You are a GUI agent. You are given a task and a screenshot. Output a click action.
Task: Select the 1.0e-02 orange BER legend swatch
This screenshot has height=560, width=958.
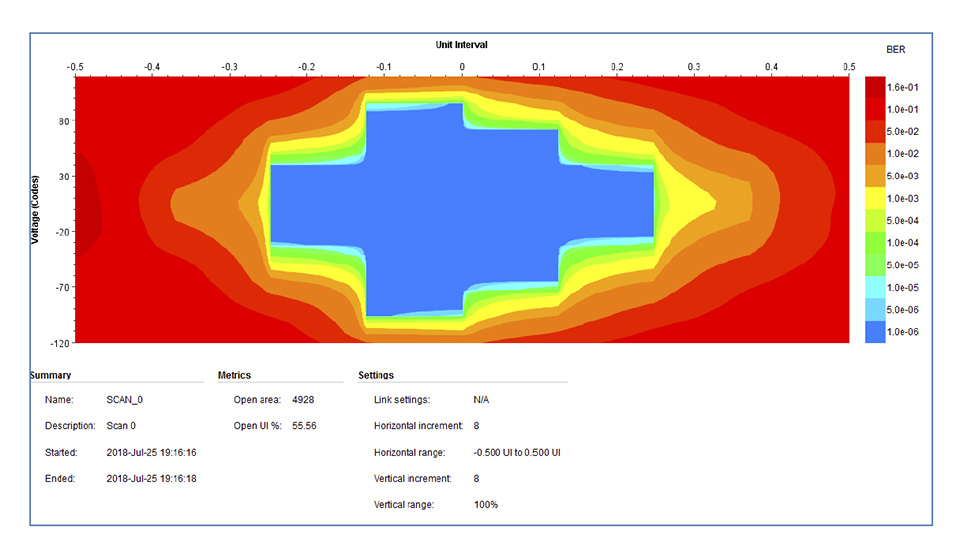coord(874,154)
